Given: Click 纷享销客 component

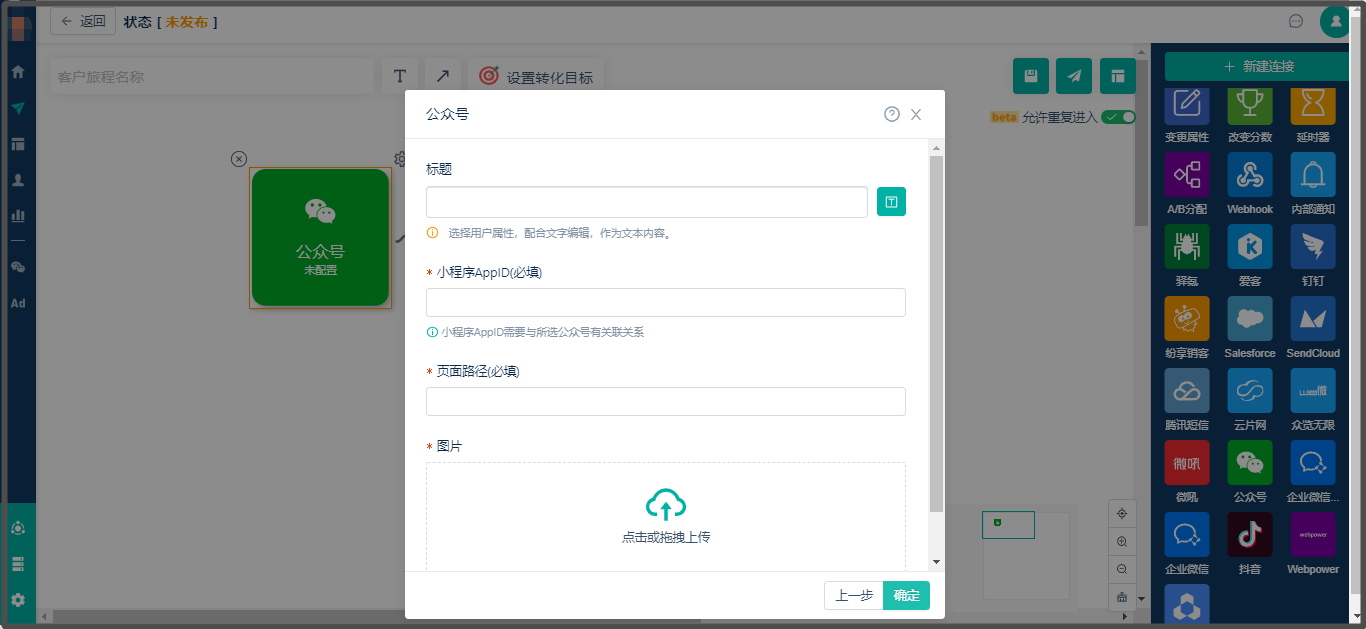Looking at the screenshot, I should (x=1187, y=319).
